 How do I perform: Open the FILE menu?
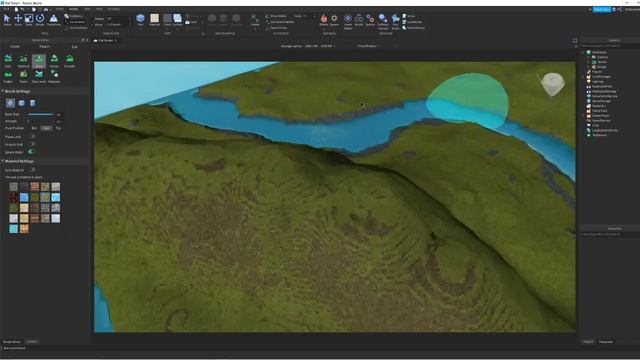point(6,9)
